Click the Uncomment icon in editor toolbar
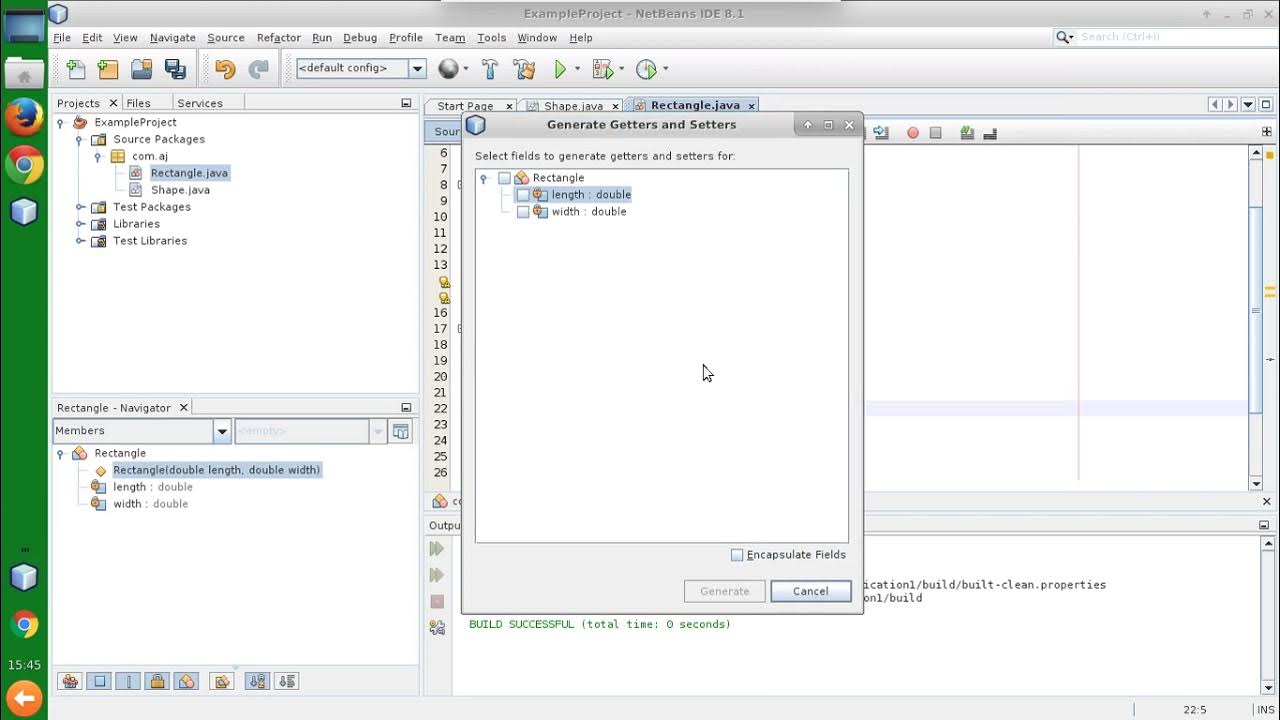Viewport: 1280px width, 720px height. pos(990,133)
